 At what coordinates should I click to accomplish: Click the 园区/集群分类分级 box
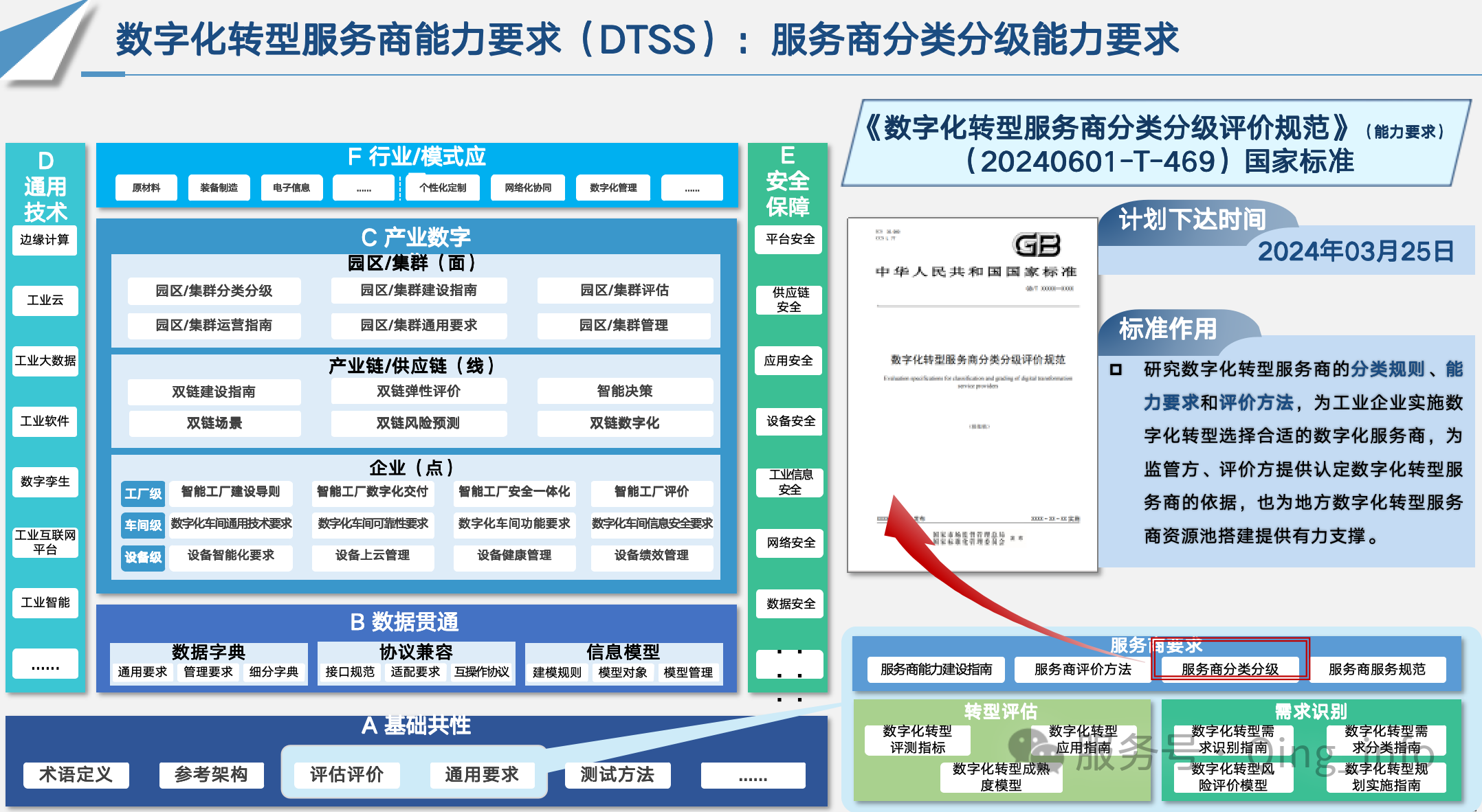click(x=214, y=291)
